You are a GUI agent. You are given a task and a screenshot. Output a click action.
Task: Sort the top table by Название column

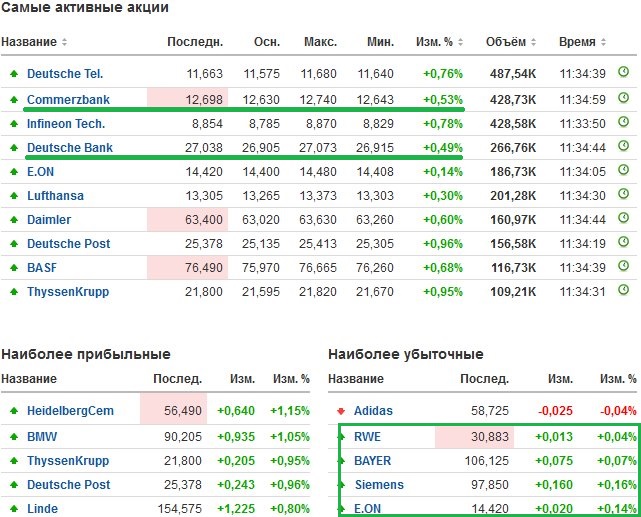[34, 42]
